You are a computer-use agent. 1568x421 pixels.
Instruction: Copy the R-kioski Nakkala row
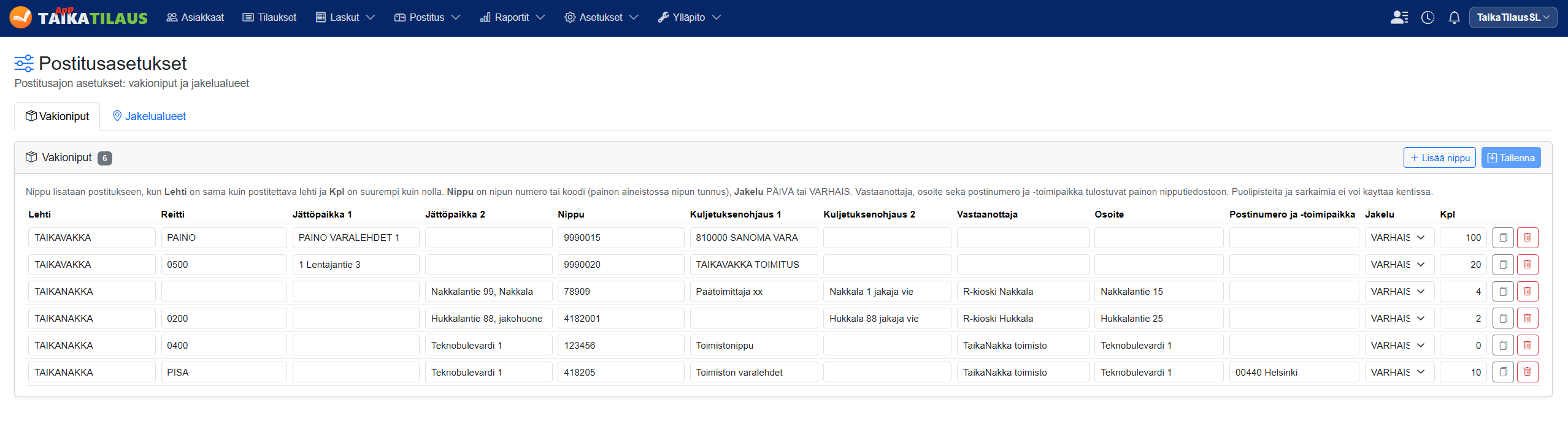tap(1503, 292)
